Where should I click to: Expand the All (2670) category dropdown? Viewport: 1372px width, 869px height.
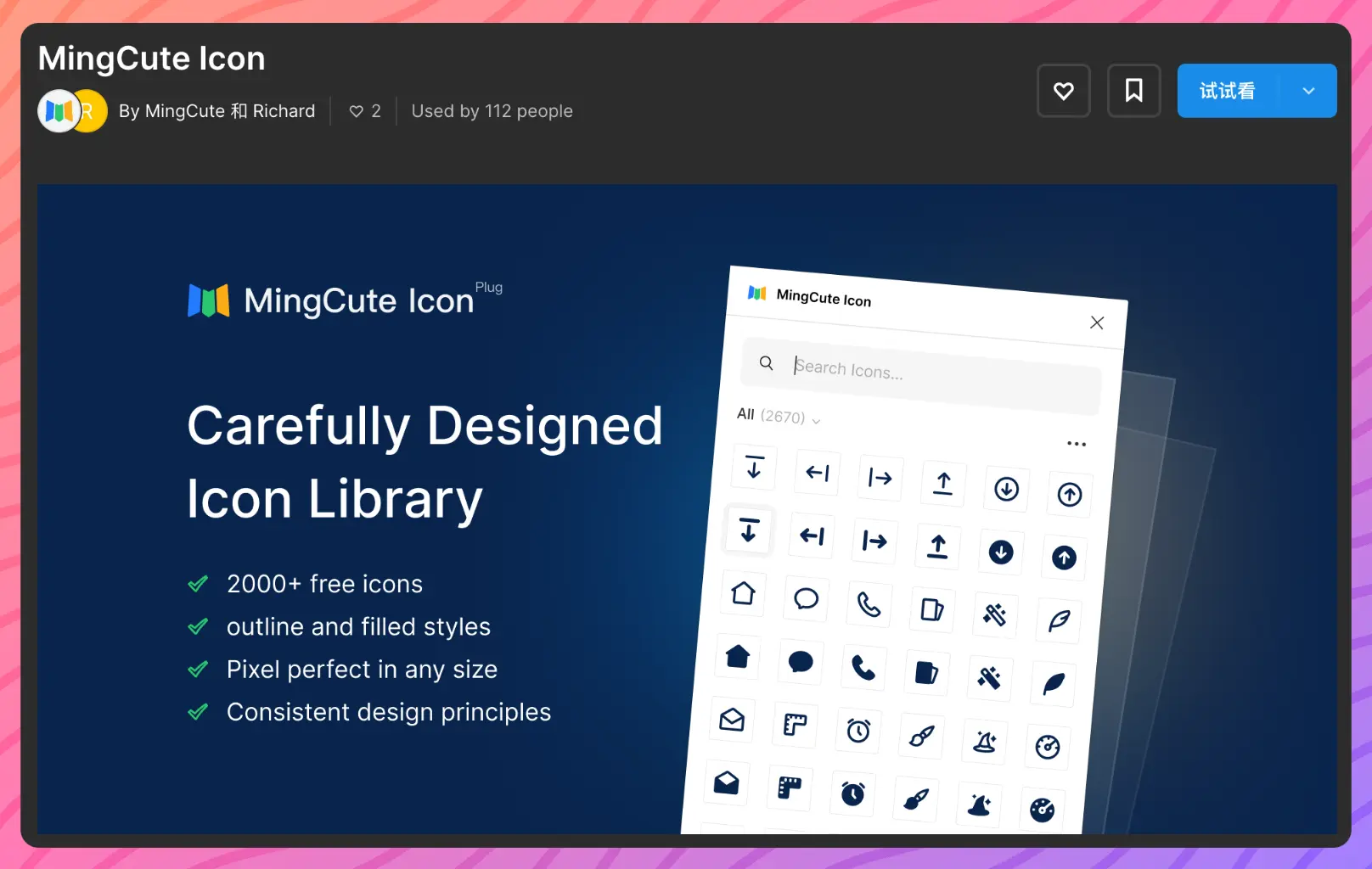(x=779, y=416)
